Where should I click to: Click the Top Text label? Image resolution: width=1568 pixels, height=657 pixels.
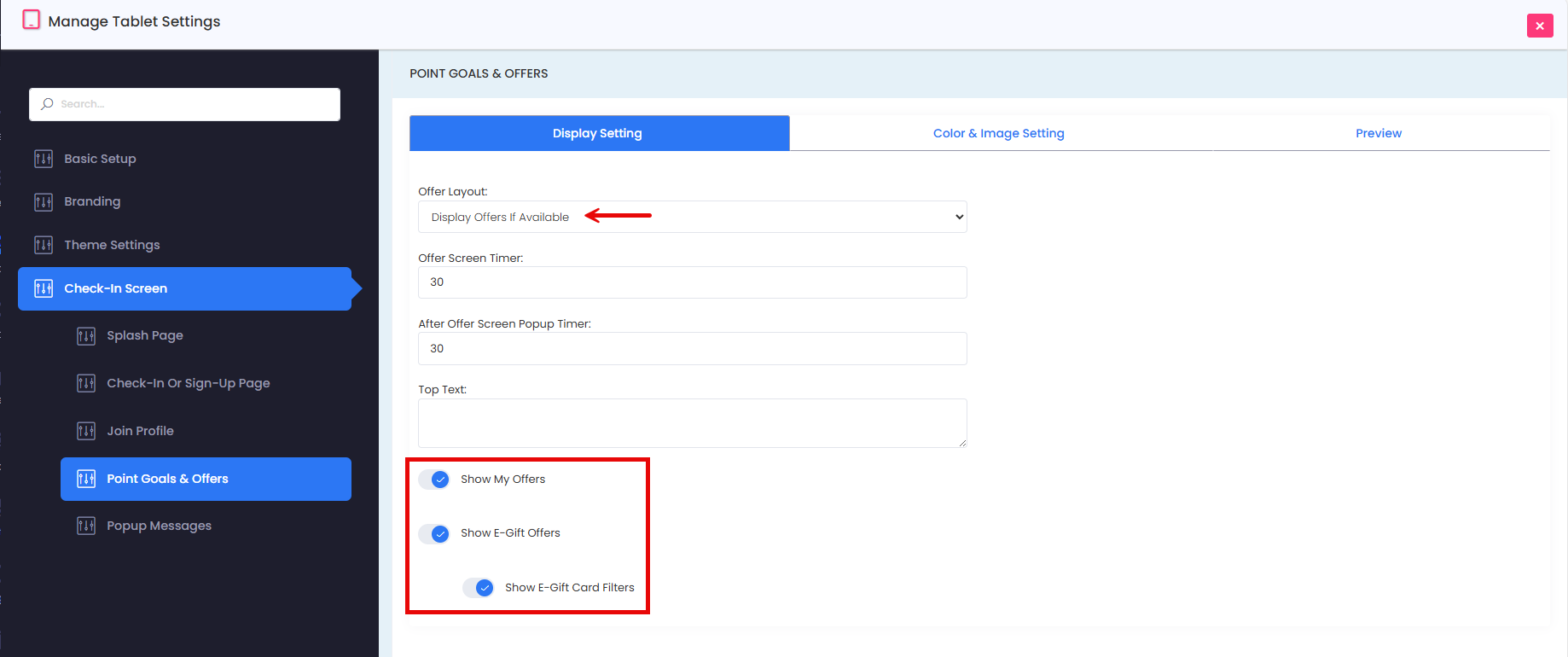tap(442, 389)
